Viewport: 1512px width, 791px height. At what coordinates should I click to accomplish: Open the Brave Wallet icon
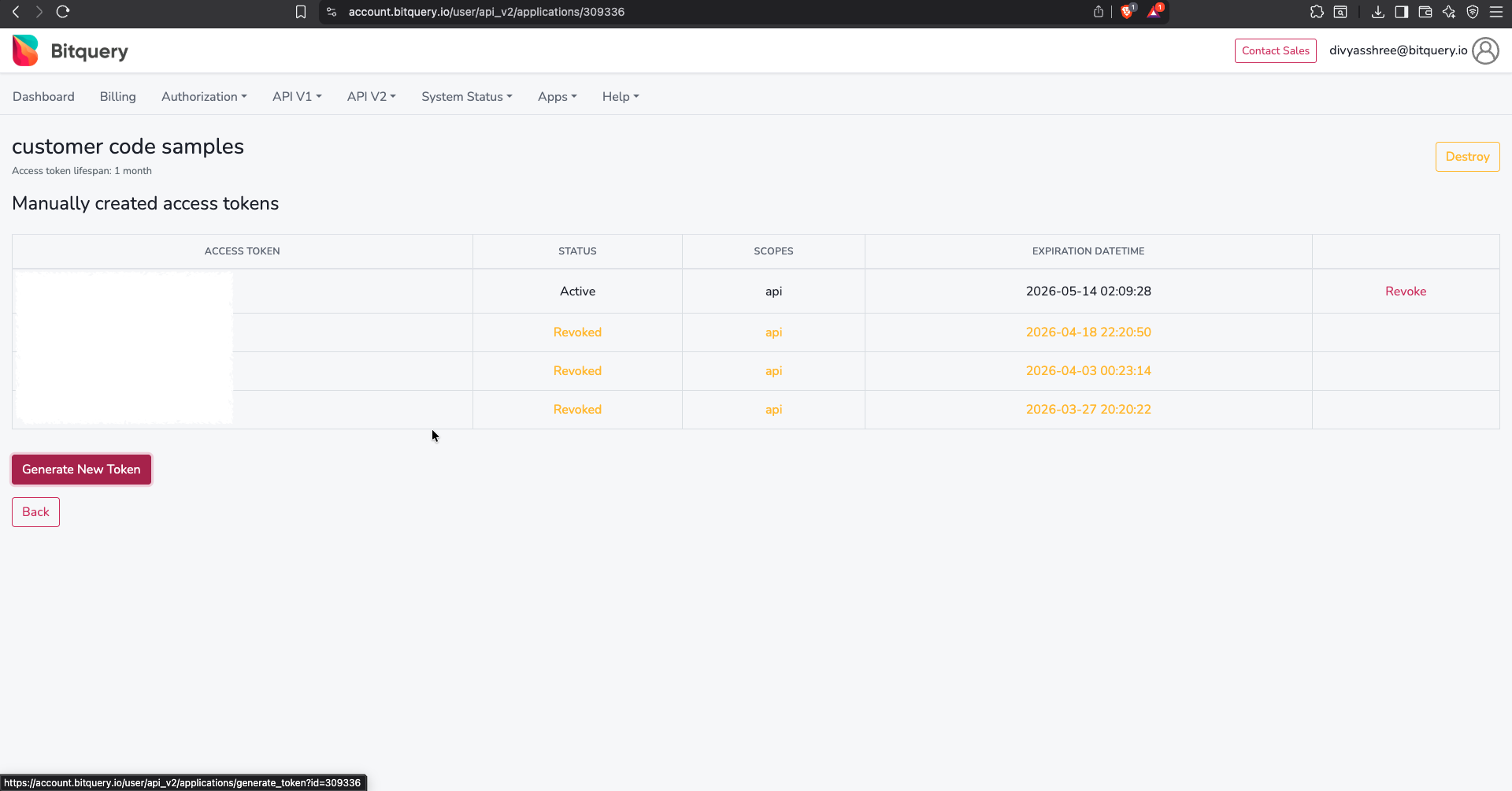tap(1425, 12)
